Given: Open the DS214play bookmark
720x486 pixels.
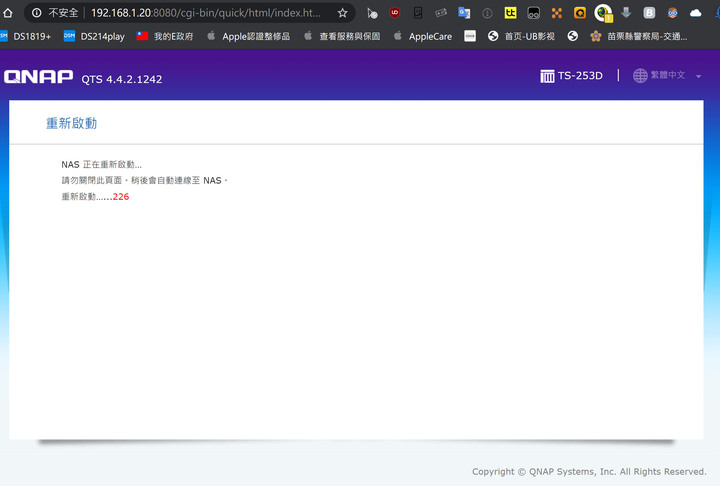Looking at the screenshot, I should (94, 36).
